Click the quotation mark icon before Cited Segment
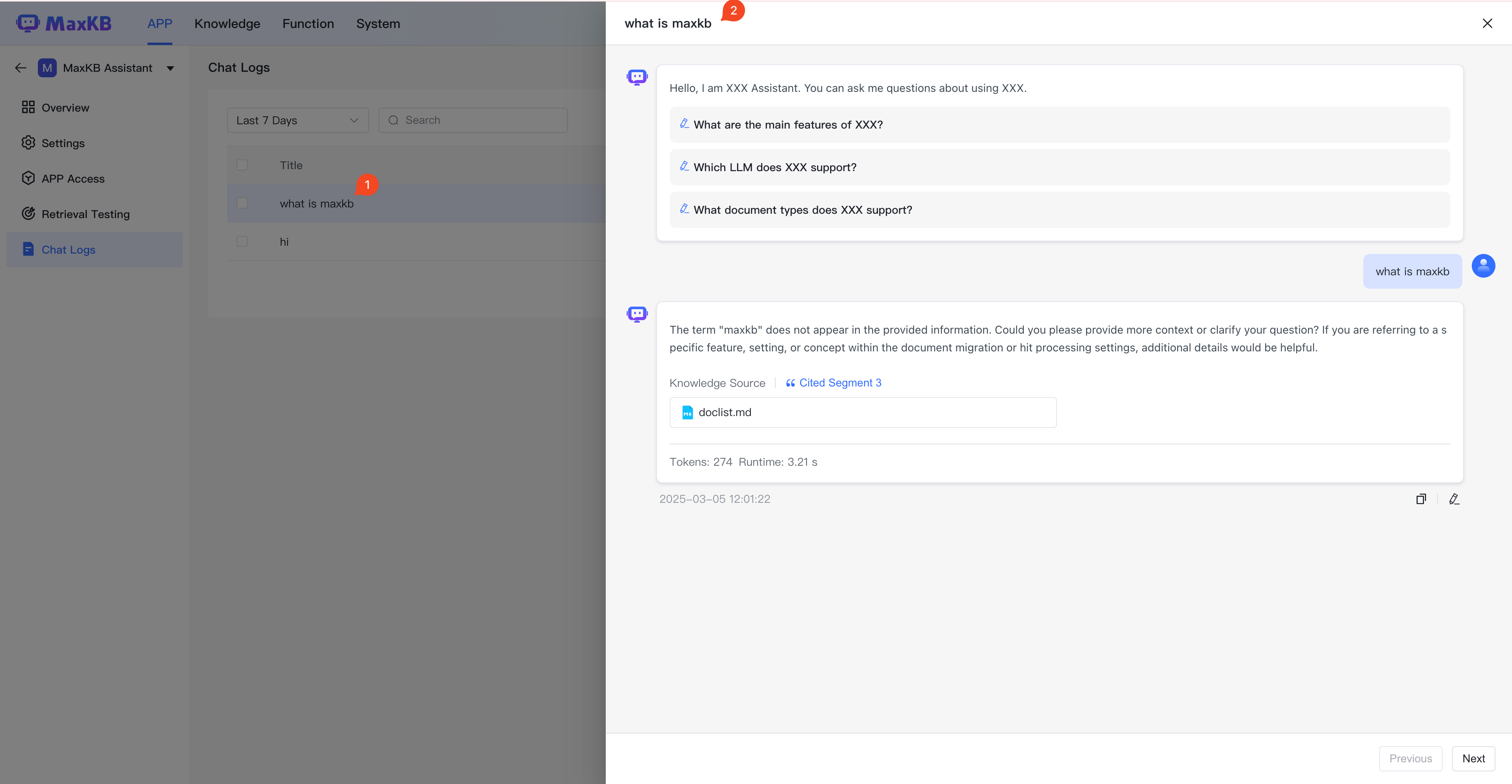Image resolution: width=1512 pixels, height=784 pixels. [x=791, y=383]
